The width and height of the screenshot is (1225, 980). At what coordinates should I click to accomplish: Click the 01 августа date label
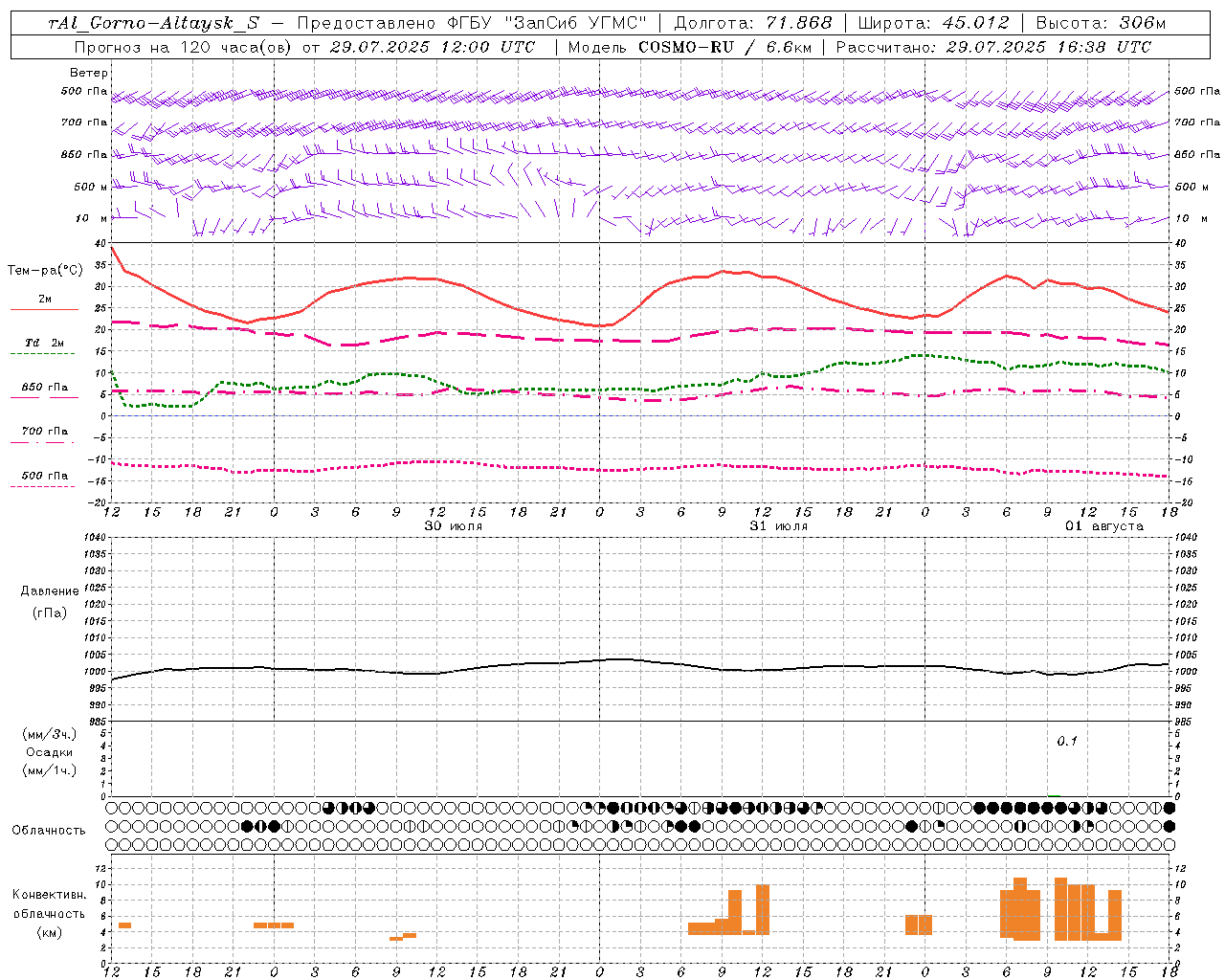[x=1104, y=526]
